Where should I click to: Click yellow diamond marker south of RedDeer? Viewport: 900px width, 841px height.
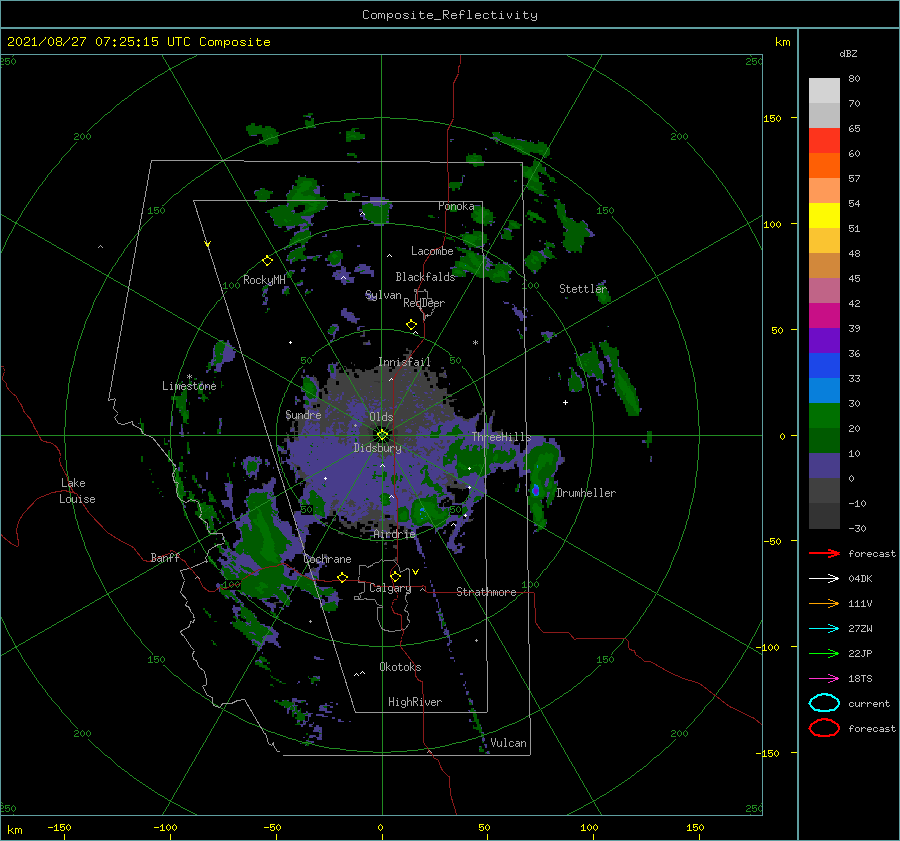pos(412,325)
